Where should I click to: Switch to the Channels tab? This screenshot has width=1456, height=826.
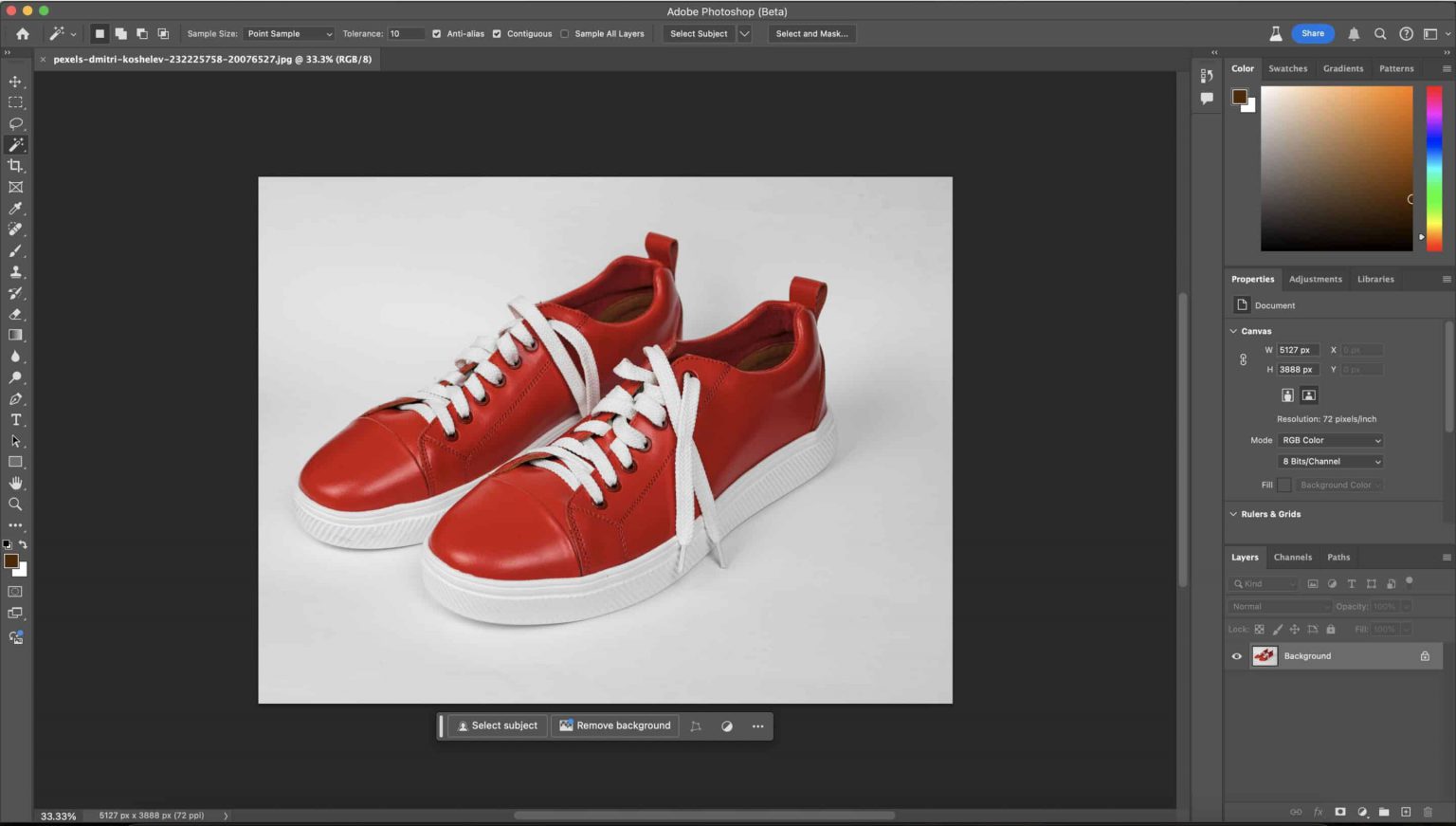(1293, 557)
